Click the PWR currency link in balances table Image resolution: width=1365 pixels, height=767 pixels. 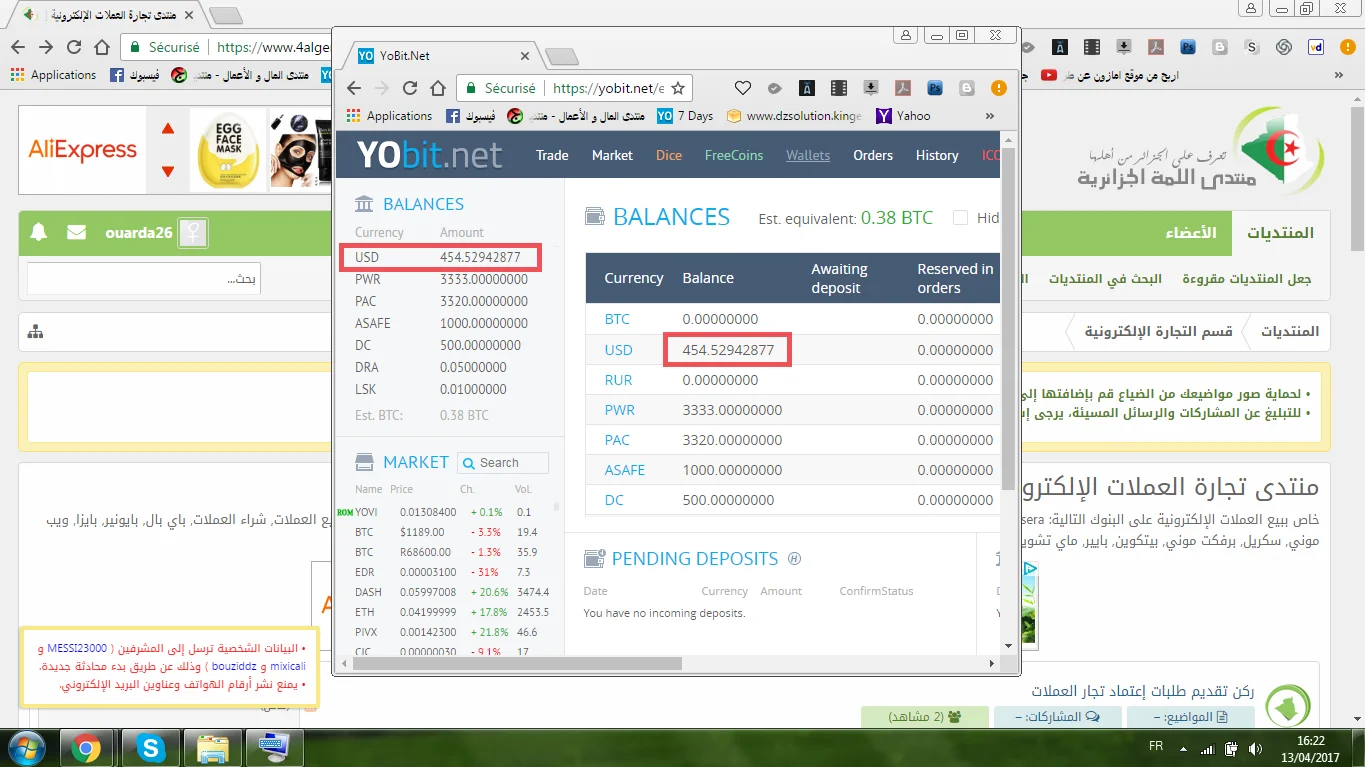click(x=618, y=410)
